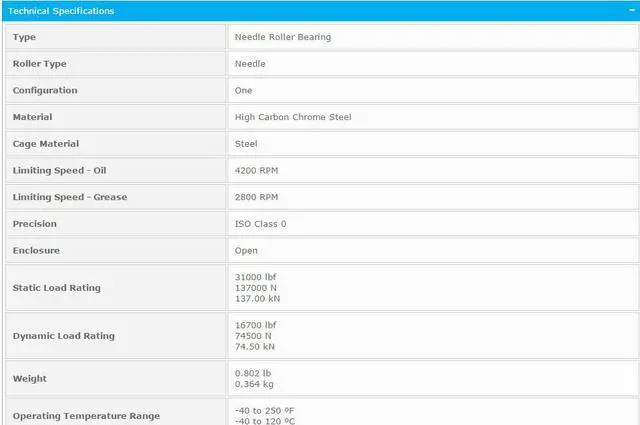The image size is (640, 425).
Task: Select the Static Load Rating label
Action: pos(56,288)
